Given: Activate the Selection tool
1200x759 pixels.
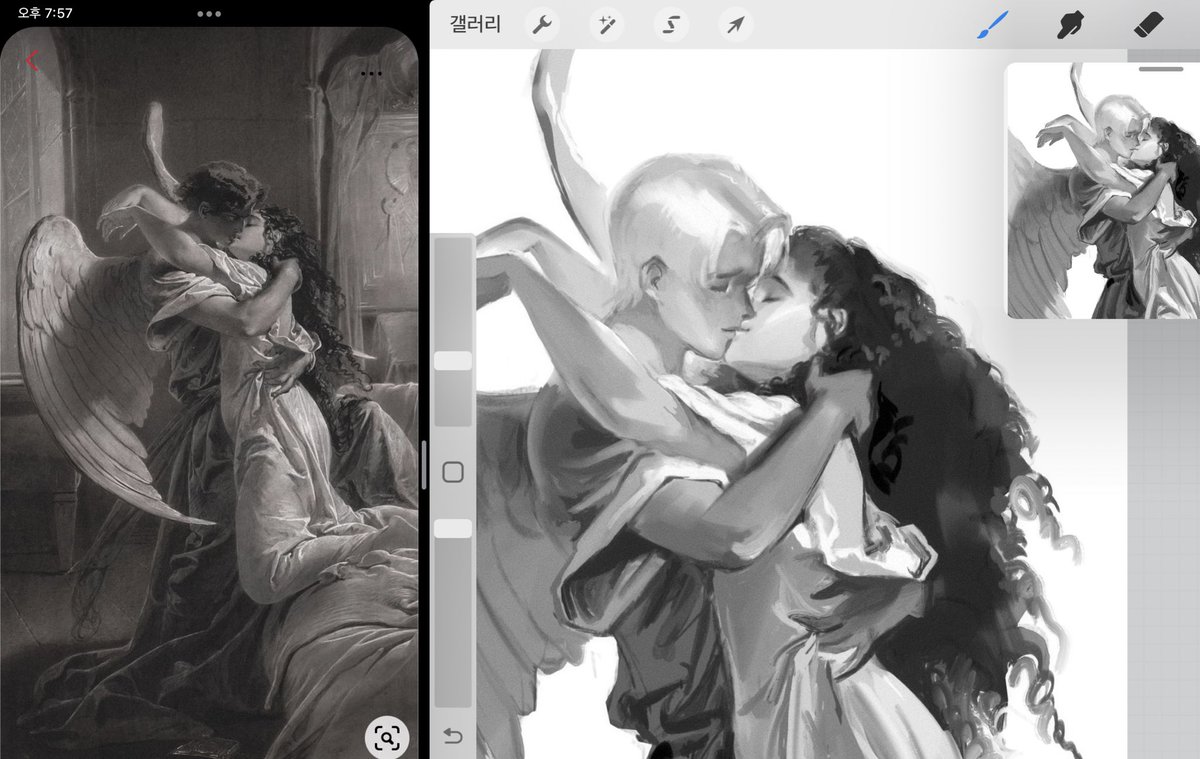Looking at the screenshot, I should (x=671, y=25).
